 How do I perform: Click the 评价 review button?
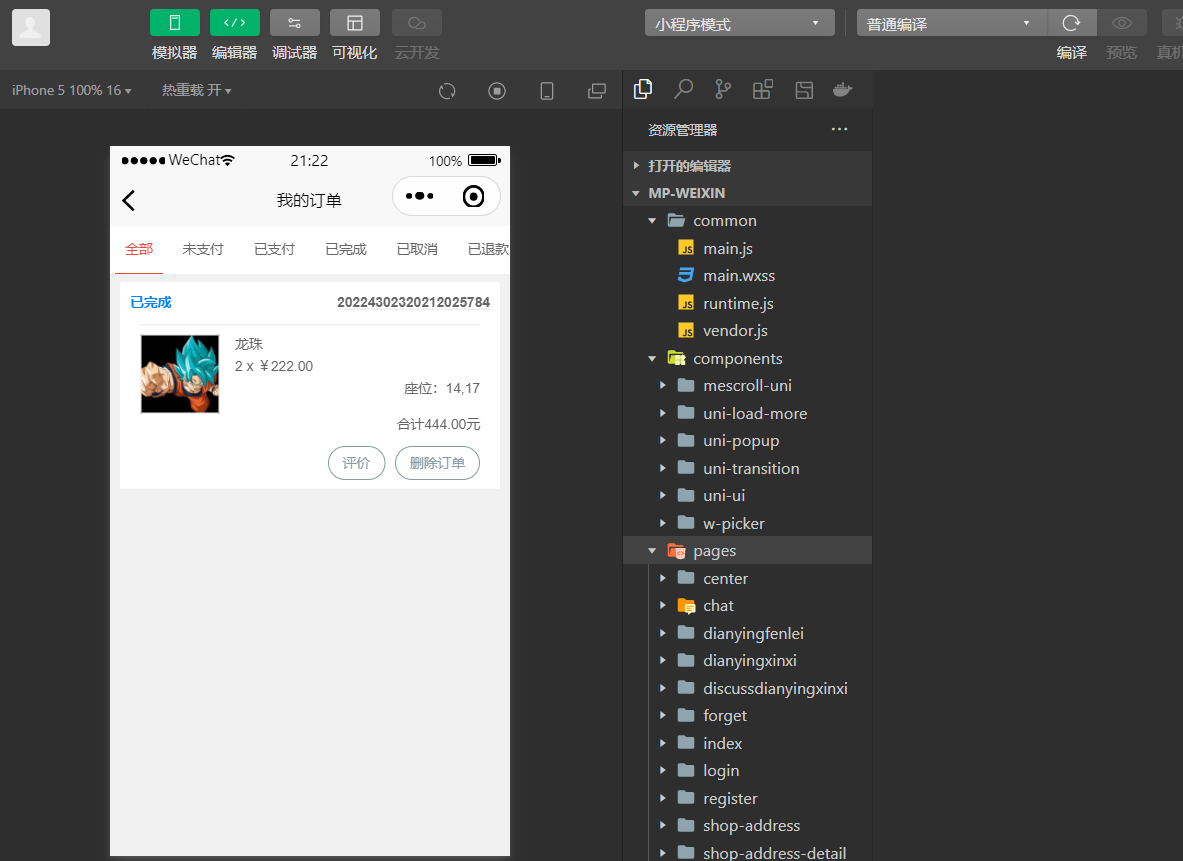(357, 463)
